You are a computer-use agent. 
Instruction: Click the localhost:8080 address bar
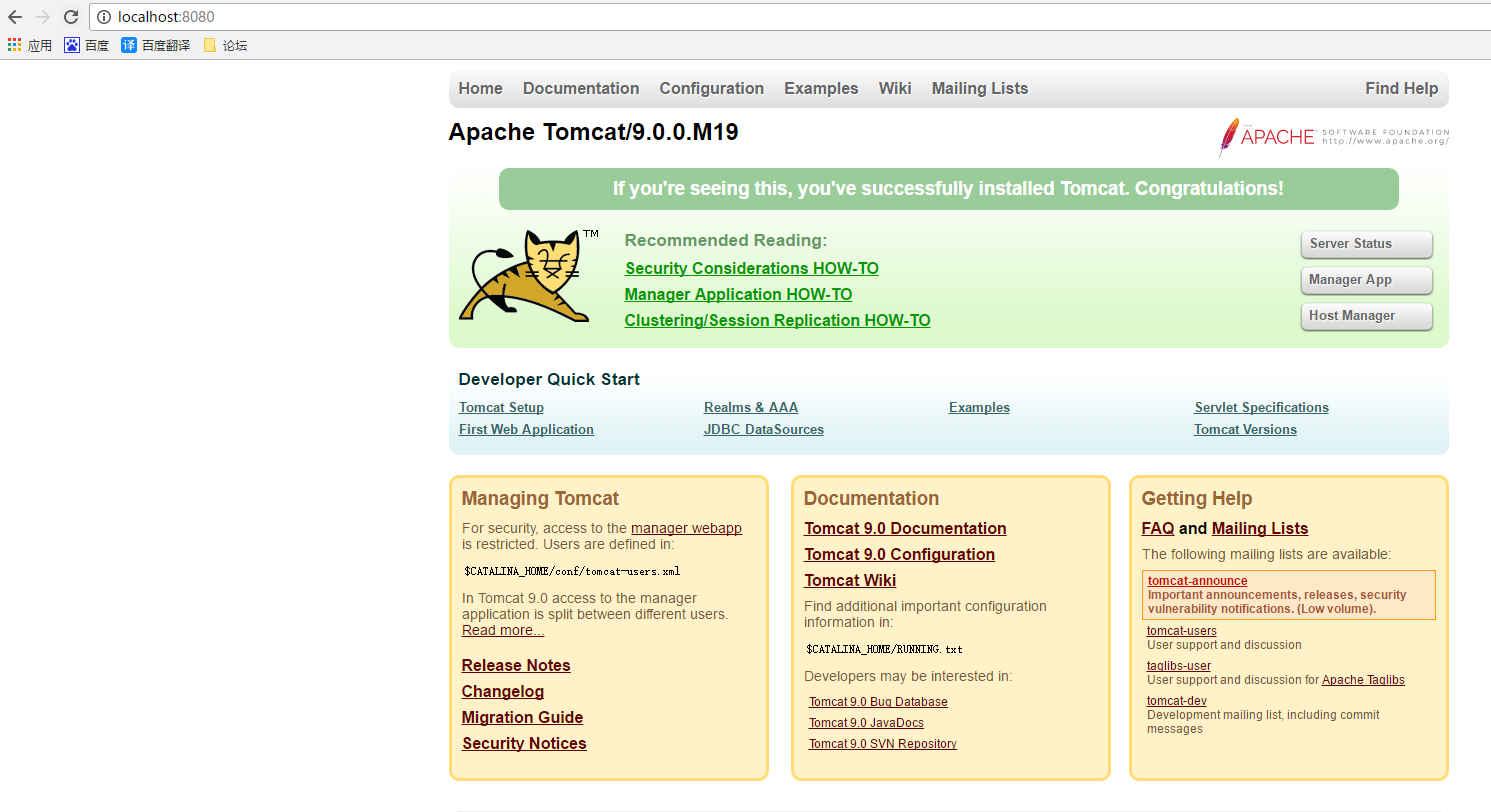[790, 17]
